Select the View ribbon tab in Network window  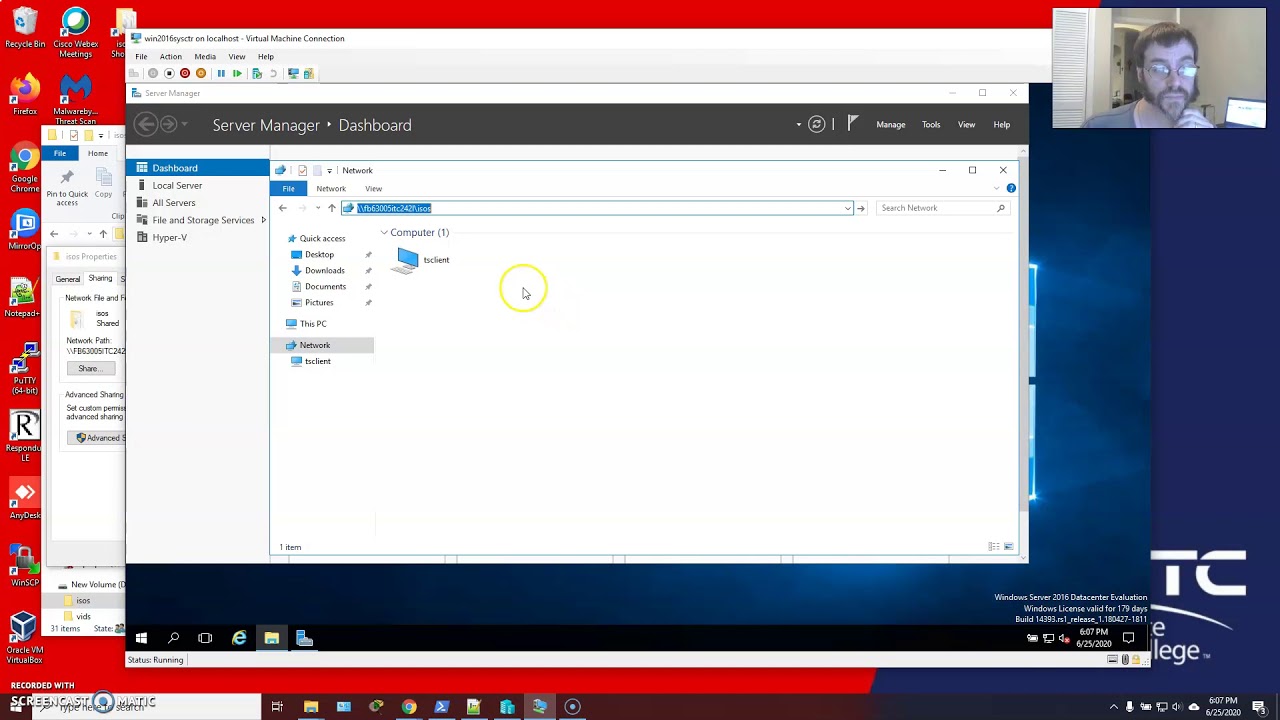(373, 188)
